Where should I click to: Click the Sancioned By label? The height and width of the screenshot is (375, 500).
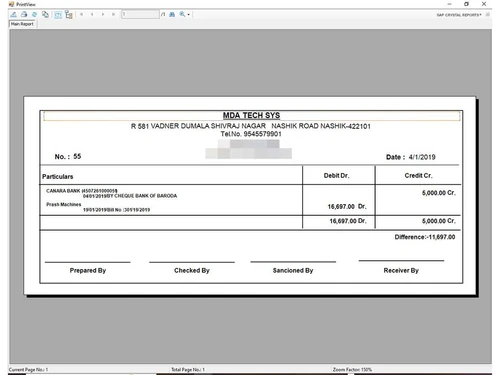293,270
